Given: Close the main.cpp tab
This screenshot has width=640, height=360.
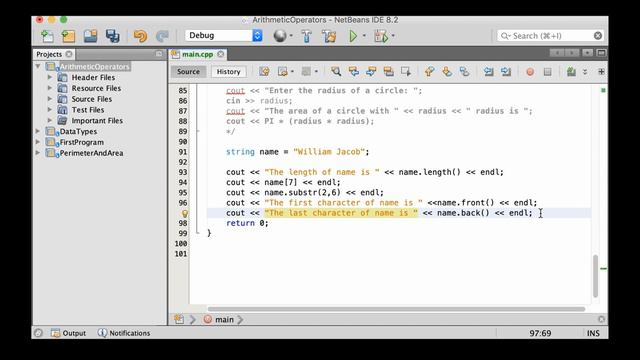Looking at the screenshot, I should click(221, 54).
